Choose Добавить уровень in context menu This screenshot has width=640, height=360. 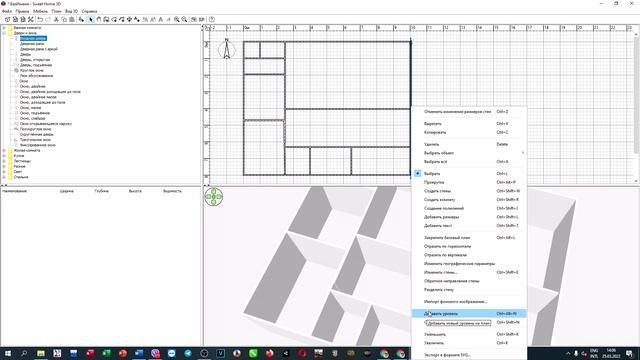click(x=469, y=313)
